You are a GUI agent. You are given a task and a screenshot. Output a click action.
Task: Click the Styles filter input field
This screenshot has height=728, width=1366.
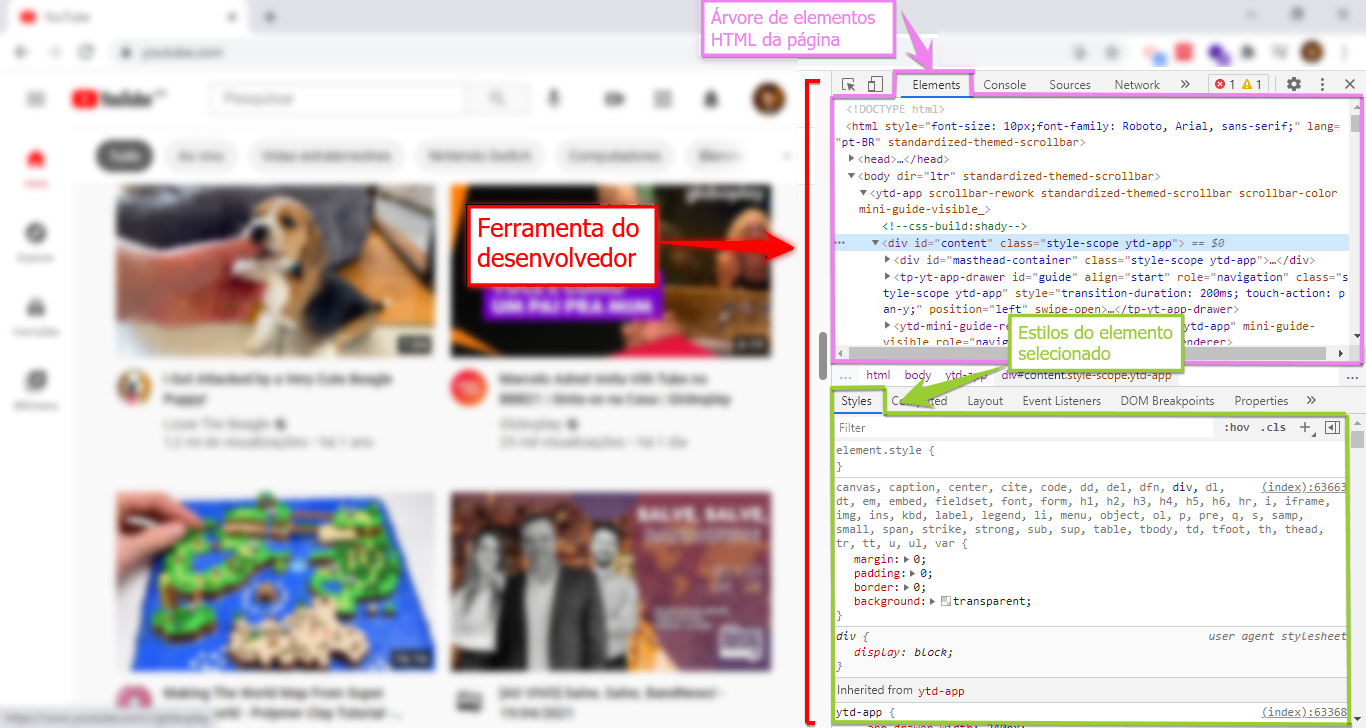pos(1000,427)
